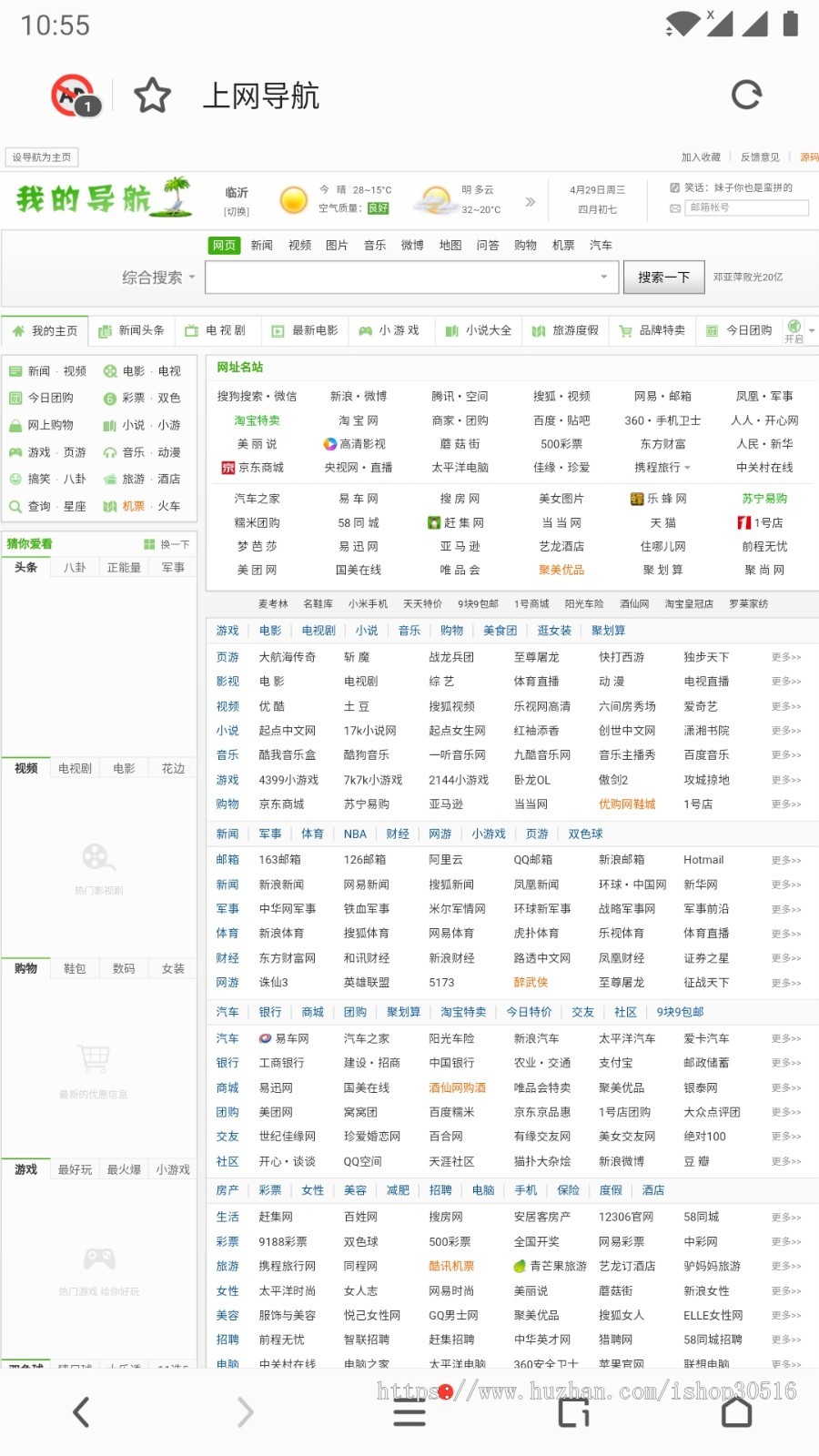
Task: Click the 热门影视剧 placeholder thumbnail
Action: click(x=99, y=868)
